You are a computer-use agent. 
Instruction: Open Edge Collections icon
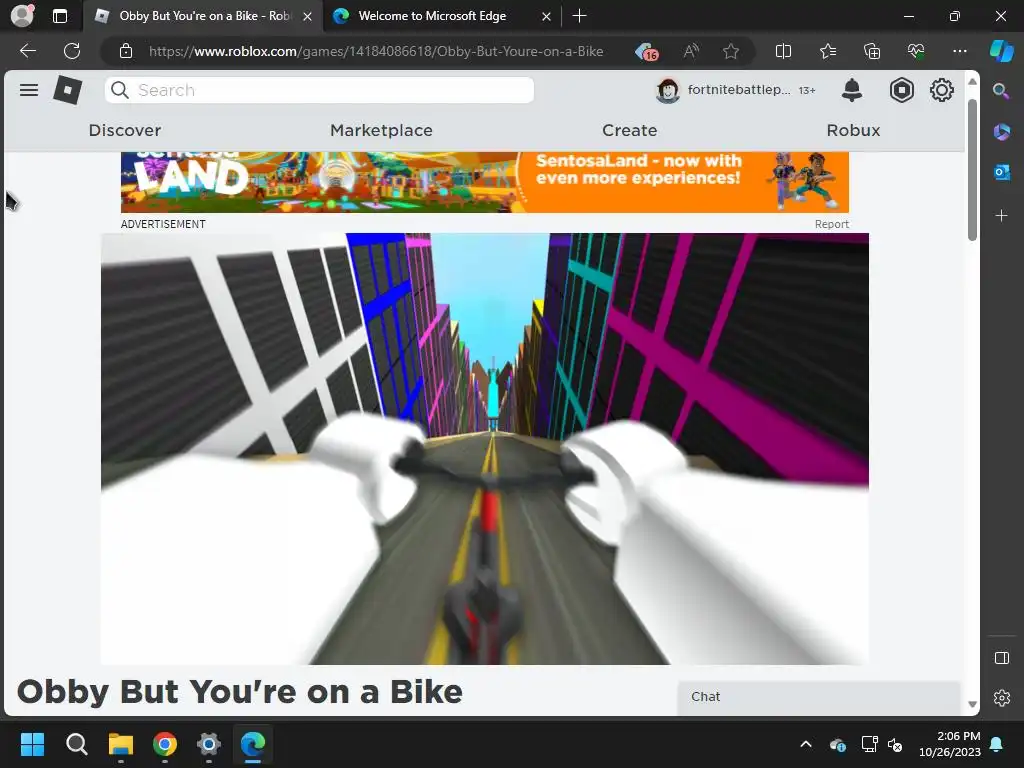(x=872, y=51)
